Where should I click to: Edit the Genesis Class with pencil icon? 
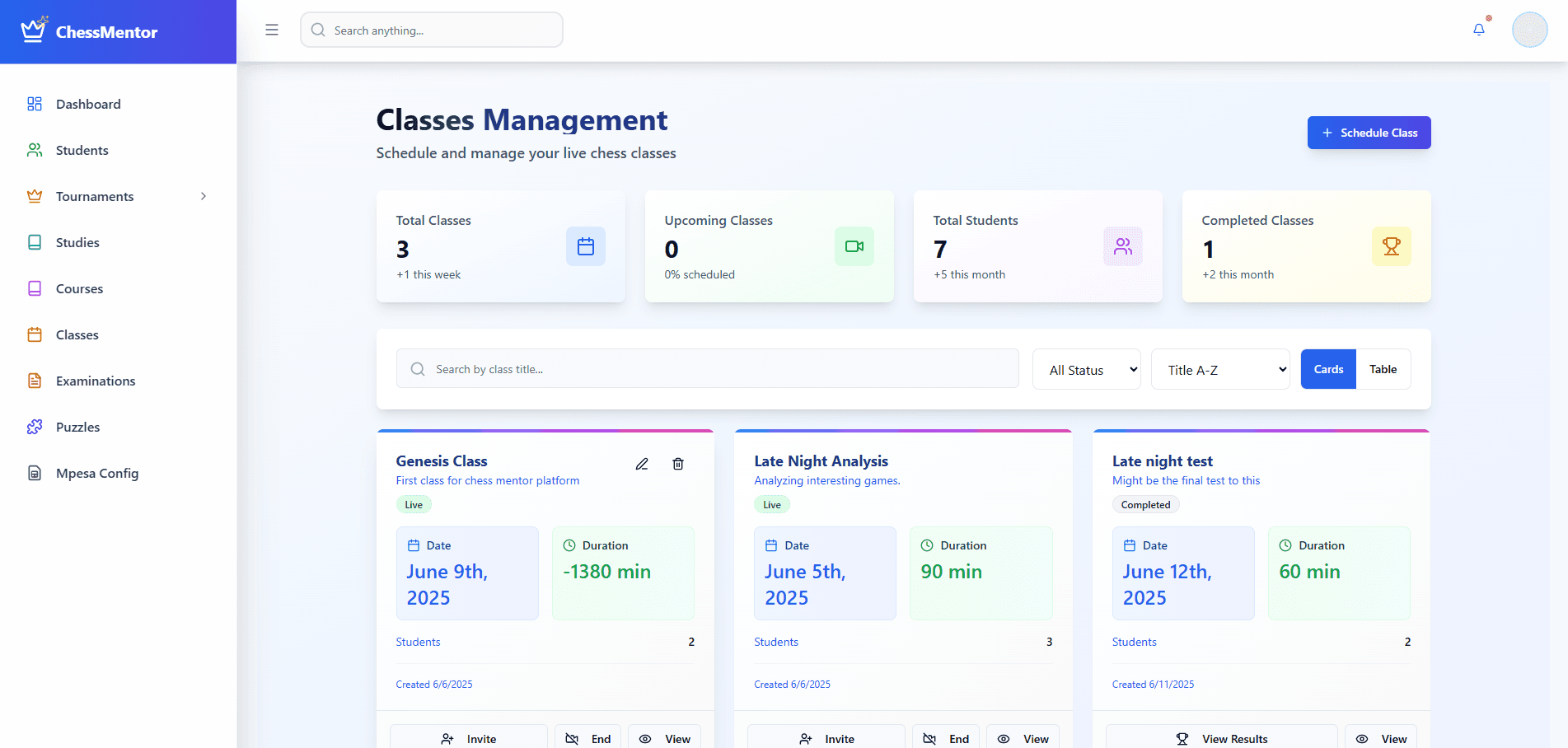point(642,464)
